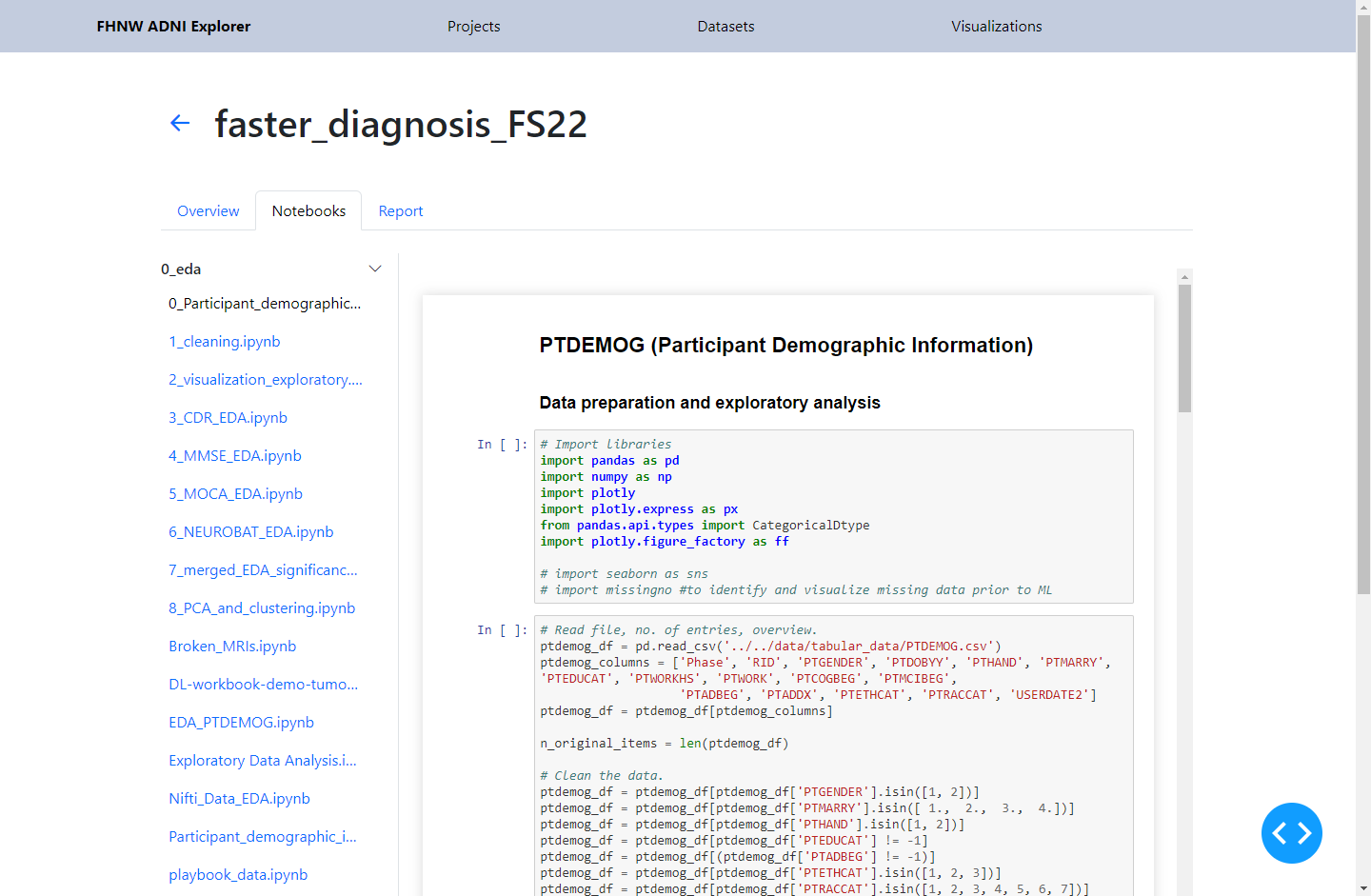This screenshot has height=896, width=1371.
Task: Click the faster_diagnosis_FS22 project title
Action: [401, 124]
